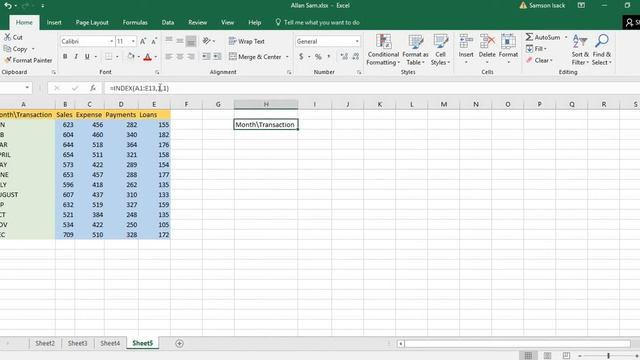Toggle Underline formatting
The image size is (640, 360).
(87, 57)
